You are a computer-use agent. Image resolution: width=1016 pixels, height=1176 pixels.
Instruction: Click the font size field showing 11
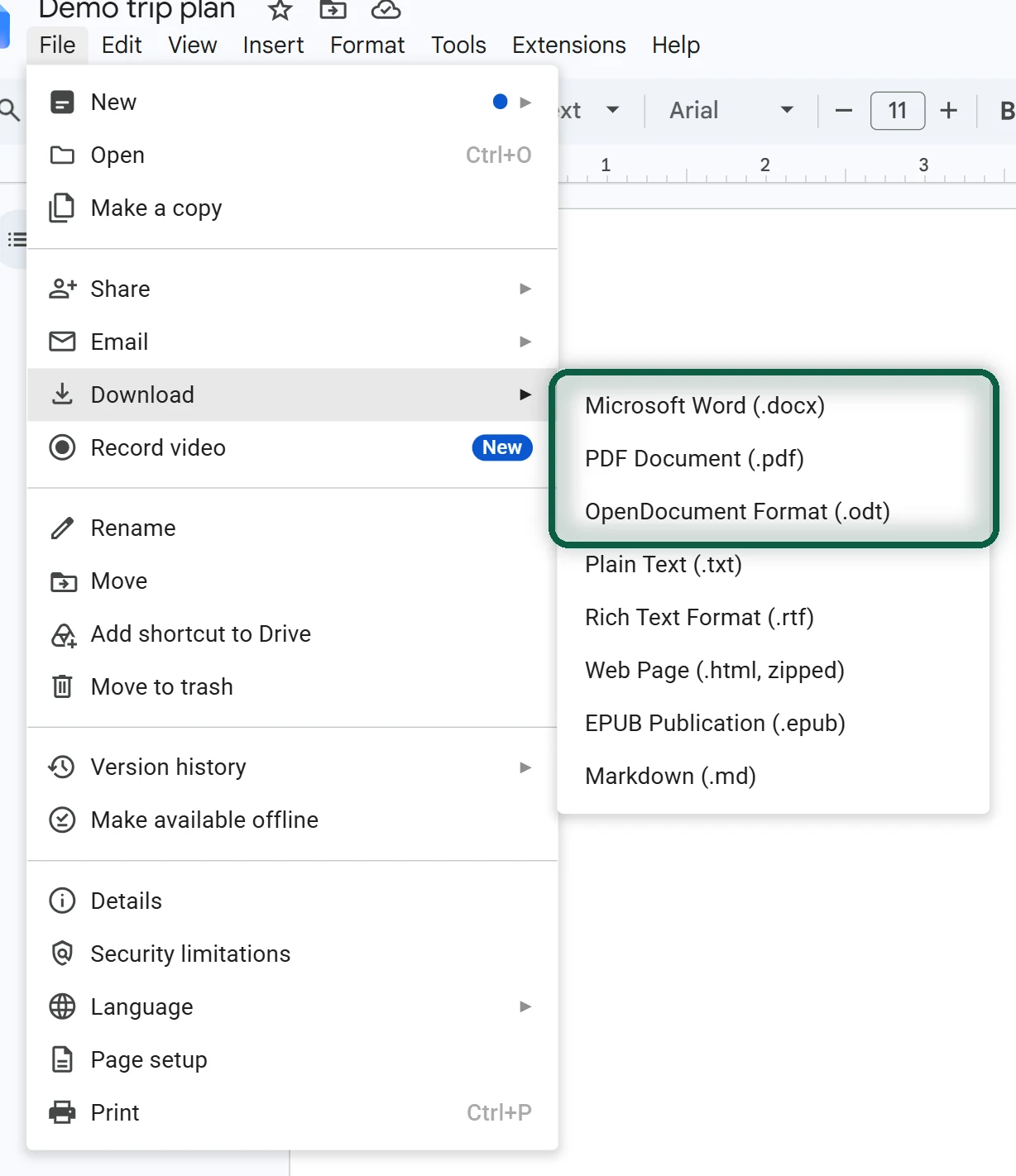coord(898,110)
